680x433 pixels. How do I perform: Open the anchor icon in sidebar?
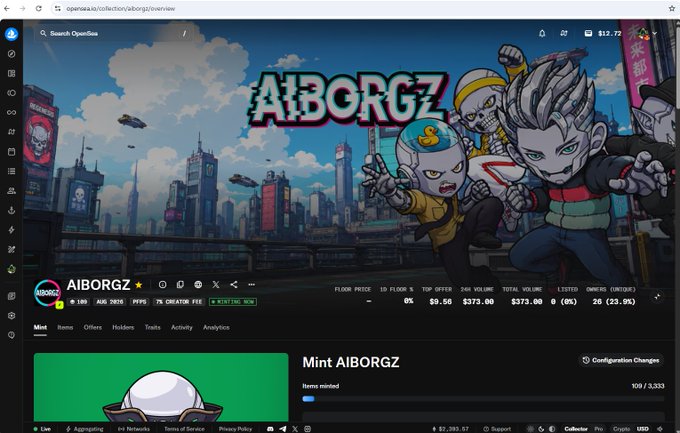tap(12, 210)
